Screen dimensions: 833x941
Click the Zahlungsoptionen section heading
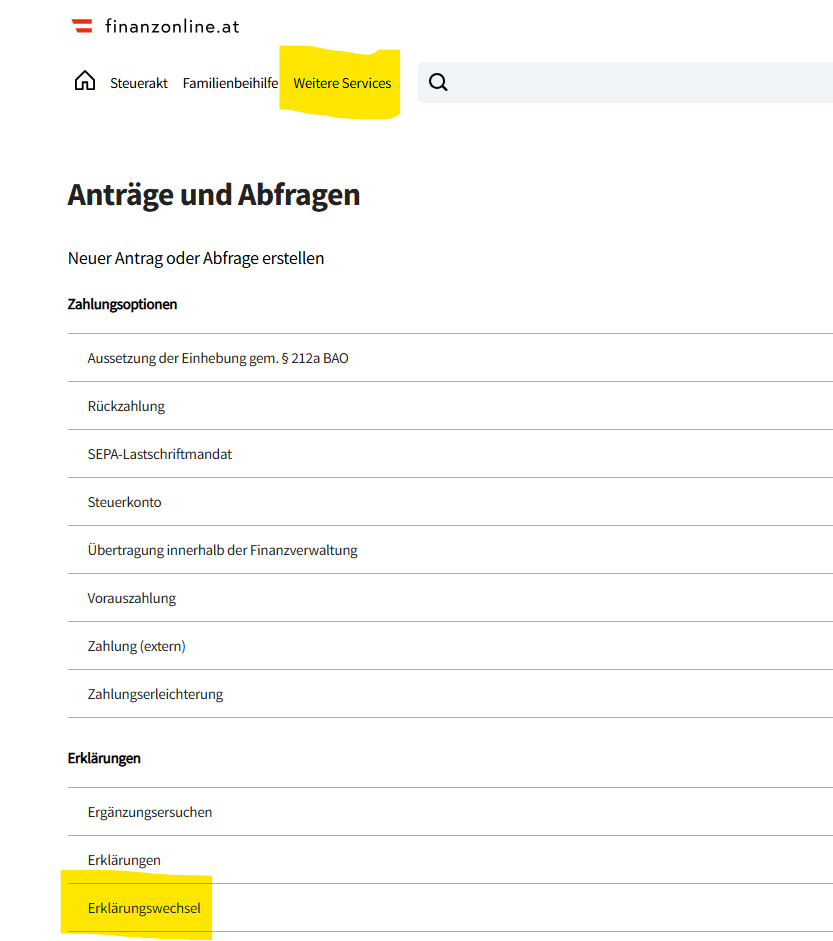pos(122,304)
